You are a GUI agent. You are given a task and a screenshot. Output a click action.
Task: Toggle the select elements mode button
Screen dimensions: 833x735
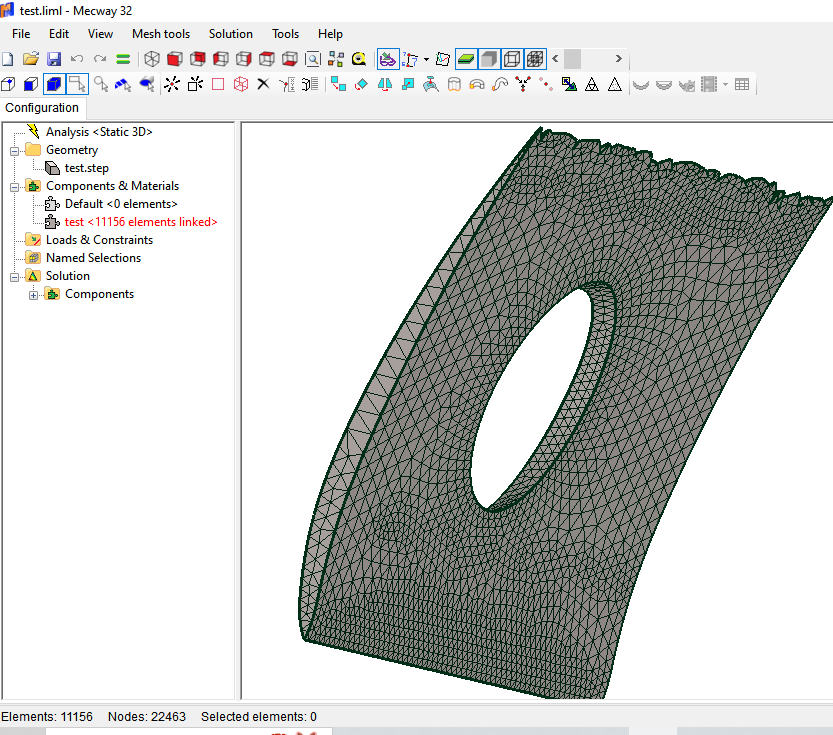53,85
